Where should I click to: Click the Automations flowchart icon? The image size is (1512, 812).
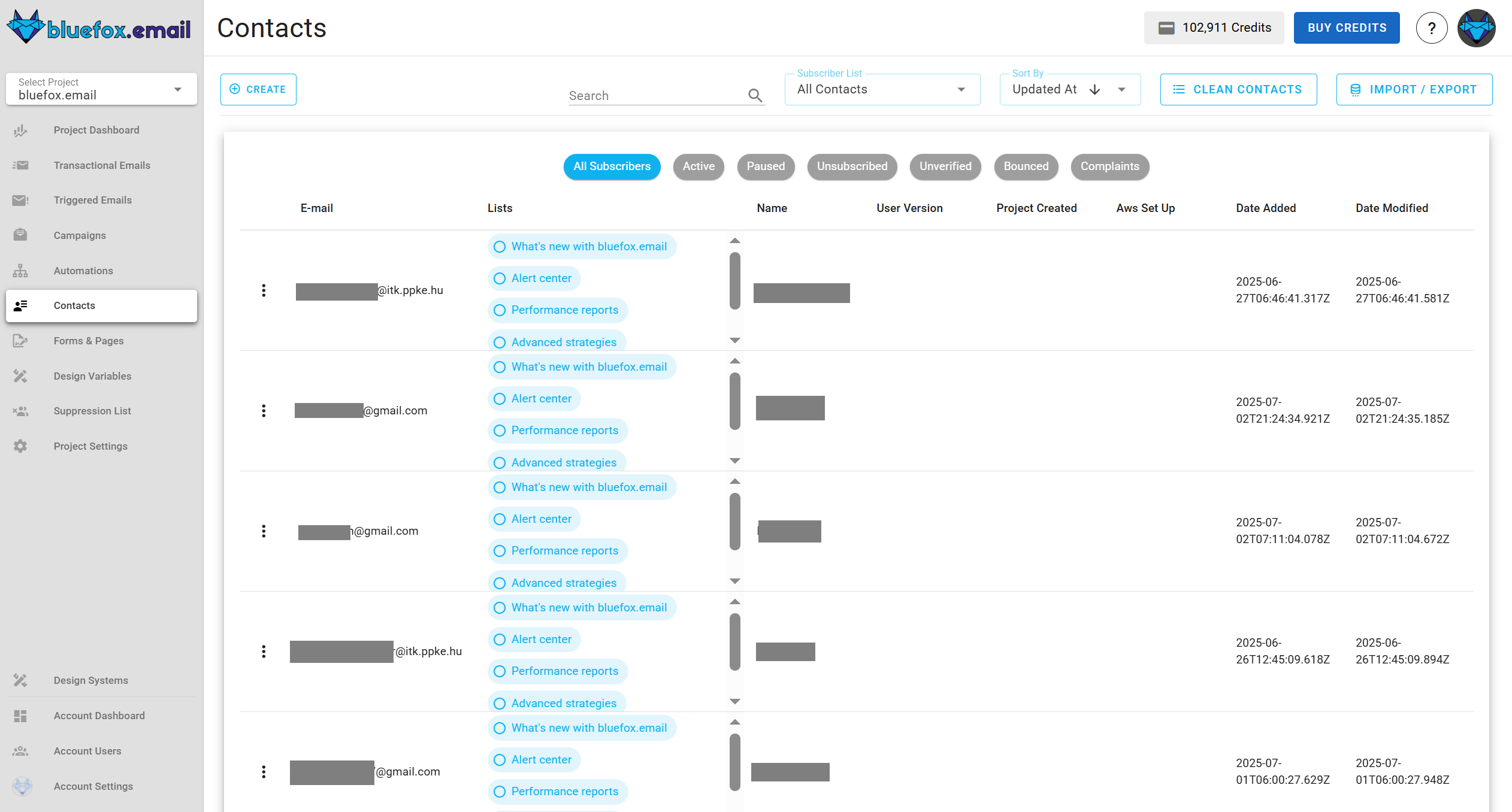pos(20,271)
